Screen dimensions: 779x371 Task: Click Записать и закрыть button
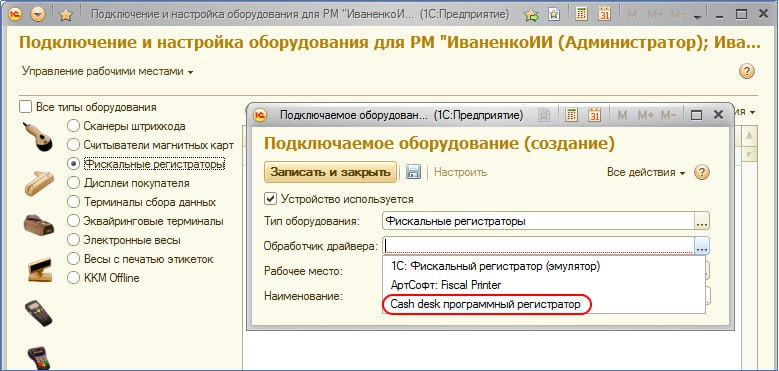(x=330, y=172)
